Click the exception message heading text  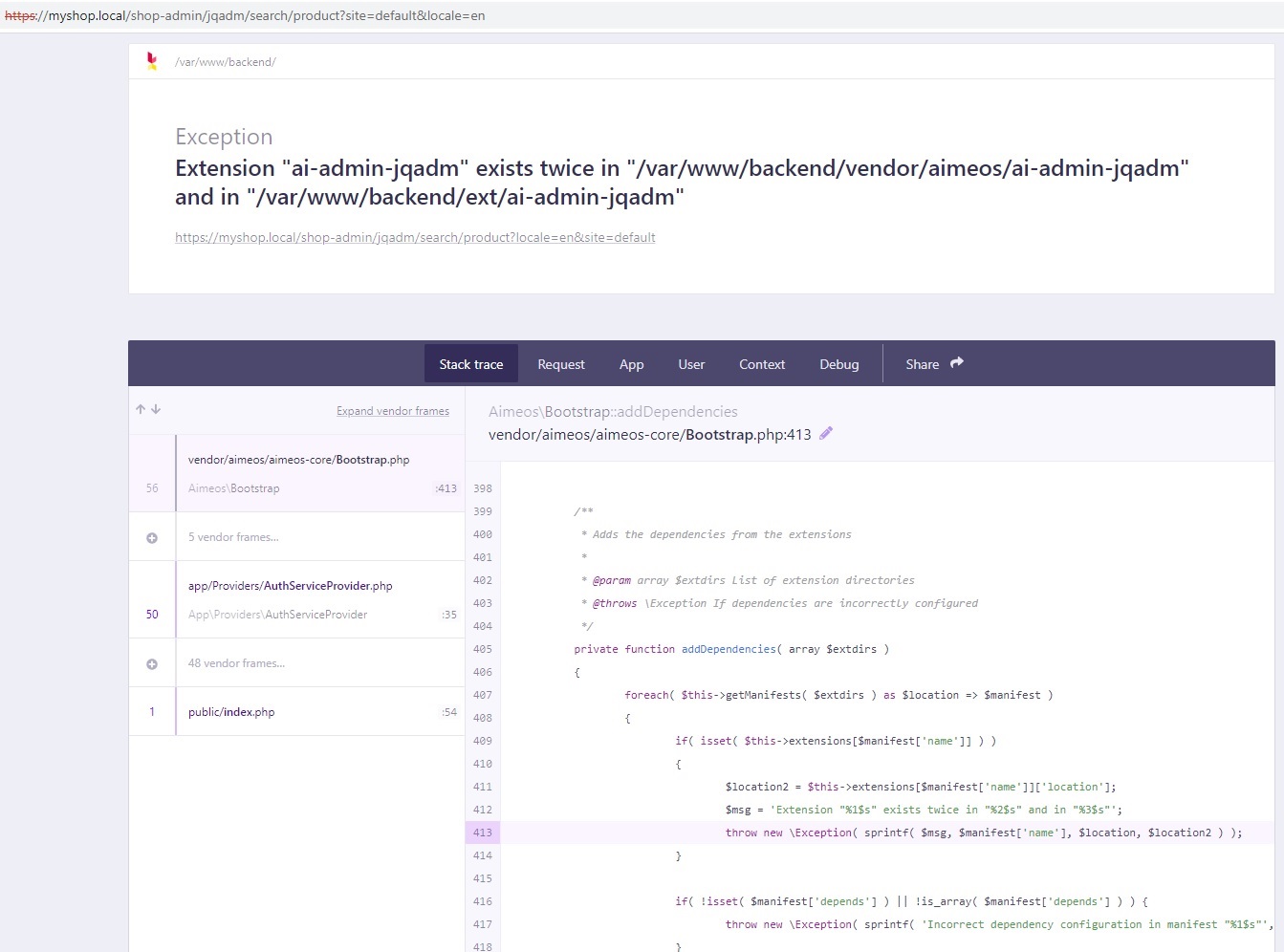[x=682, y=183]
